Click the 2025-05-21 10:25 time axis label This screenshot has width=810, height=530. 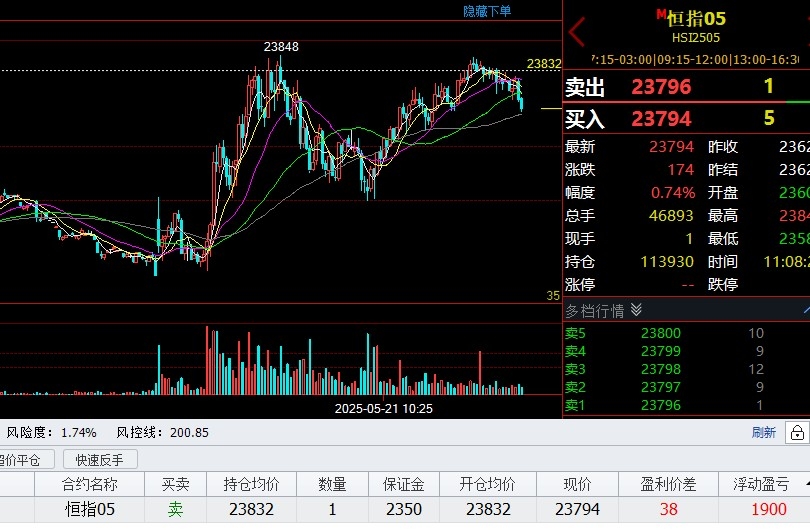384,409
